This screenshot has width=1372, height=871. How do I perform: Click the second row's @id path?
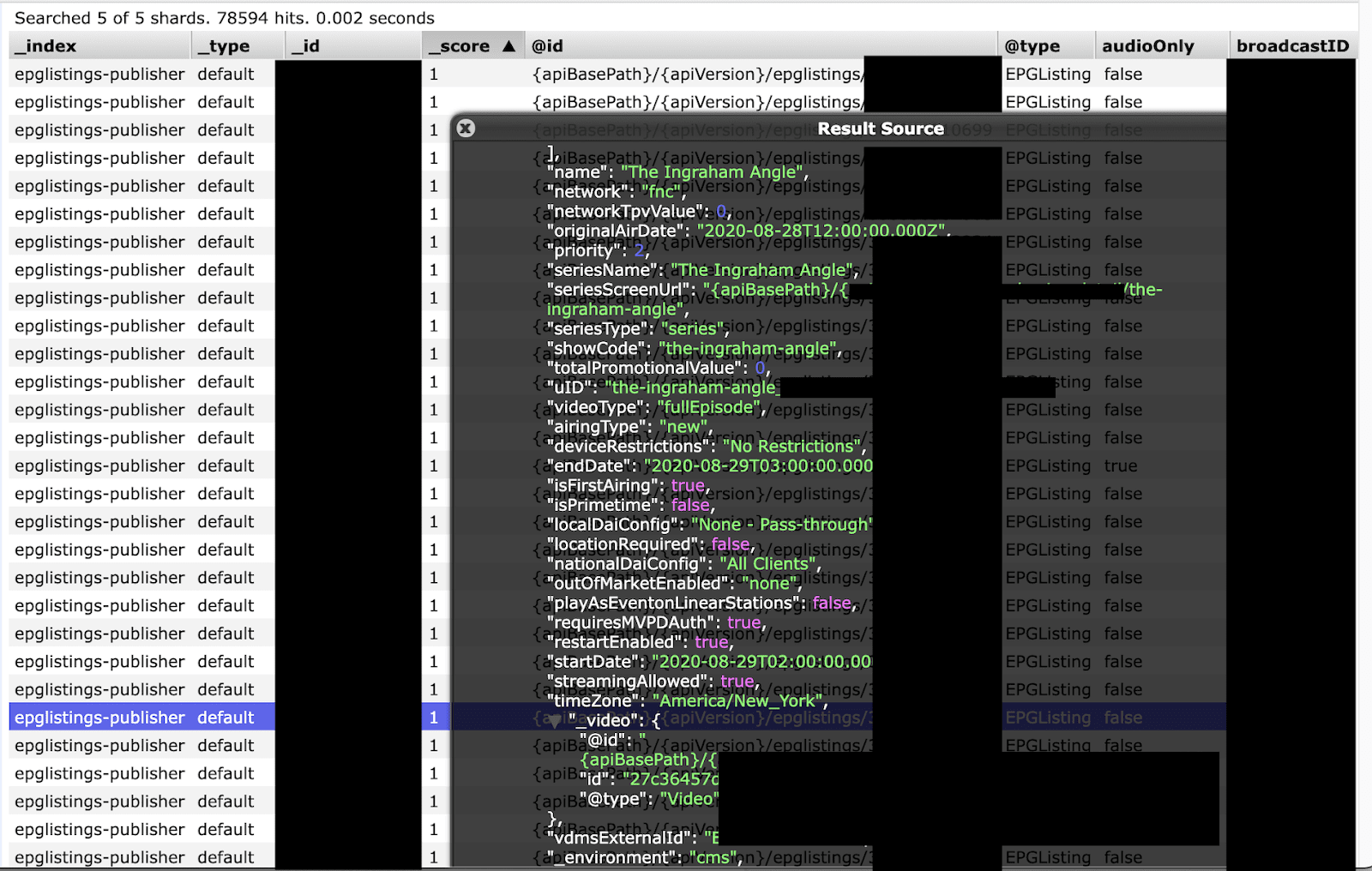[697, 102]
